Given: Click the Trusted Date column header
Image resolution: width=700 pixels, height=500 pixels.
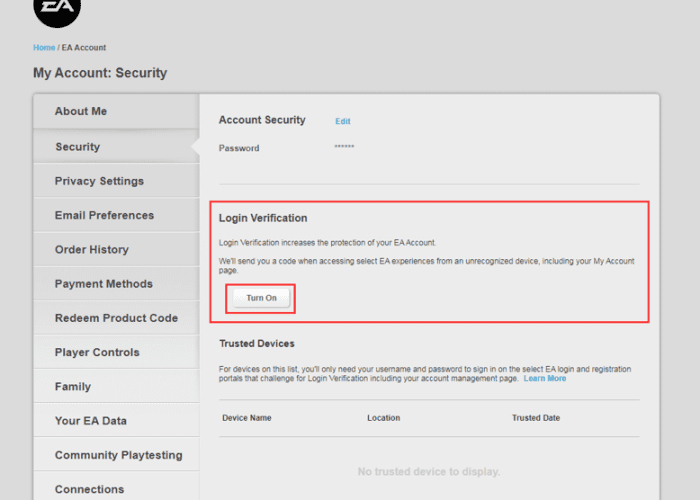Looking at the screenshot, I should coord(536,418).
